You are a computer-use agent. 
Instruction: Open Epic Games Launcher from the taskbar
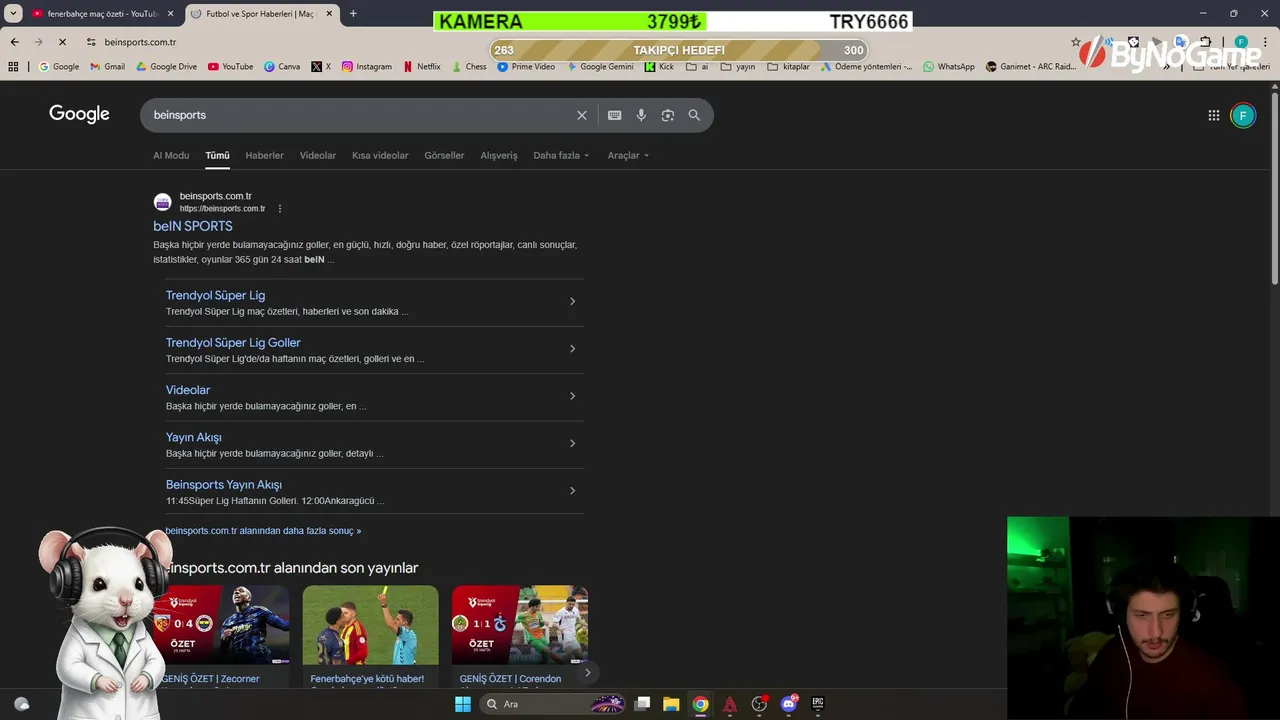tap(817, 704)
